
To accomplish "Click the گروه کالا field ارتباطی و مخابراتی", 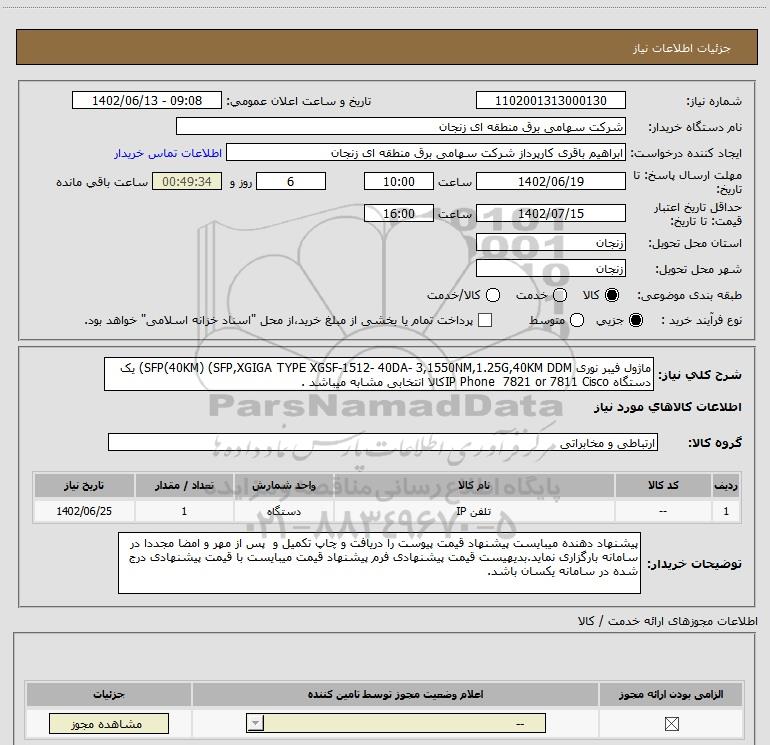I will (x=383, y=442).
